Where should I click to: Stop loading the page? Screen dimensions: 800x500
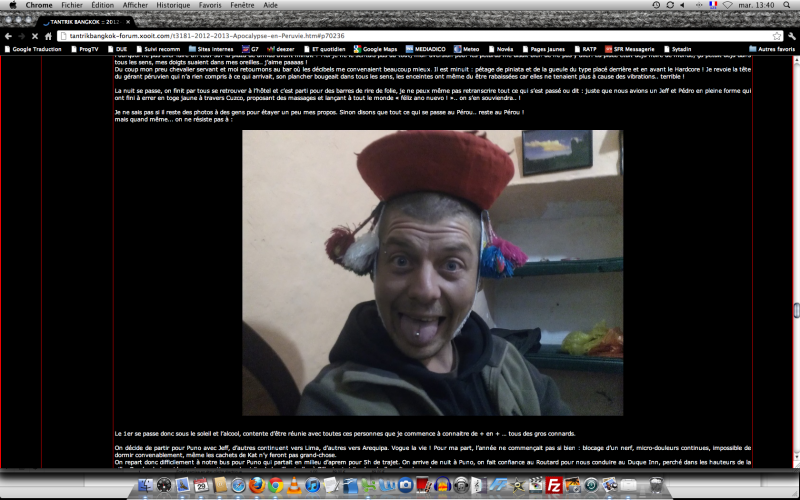[x=35, y=36]
